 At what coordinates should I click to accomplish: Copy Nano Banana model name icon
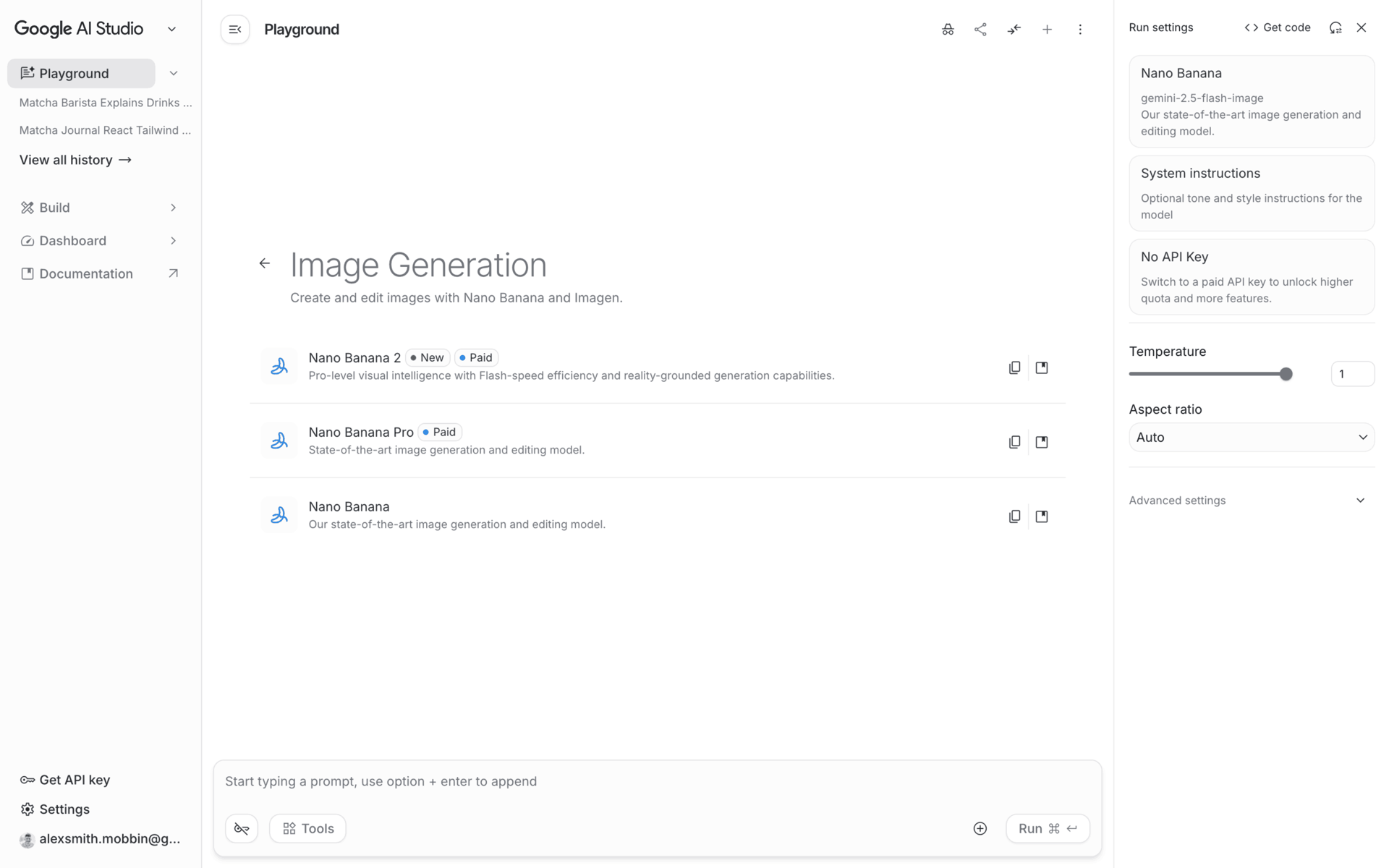[x=1014, y=516]
